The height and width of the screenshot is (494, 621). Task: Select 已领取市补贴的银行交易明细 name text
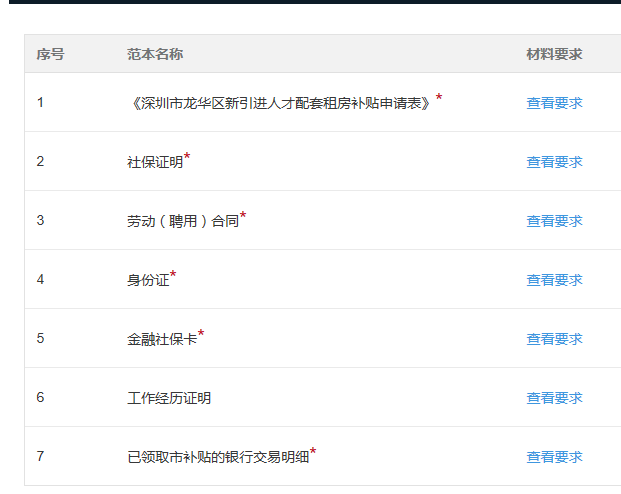click(x=218, y=457)
